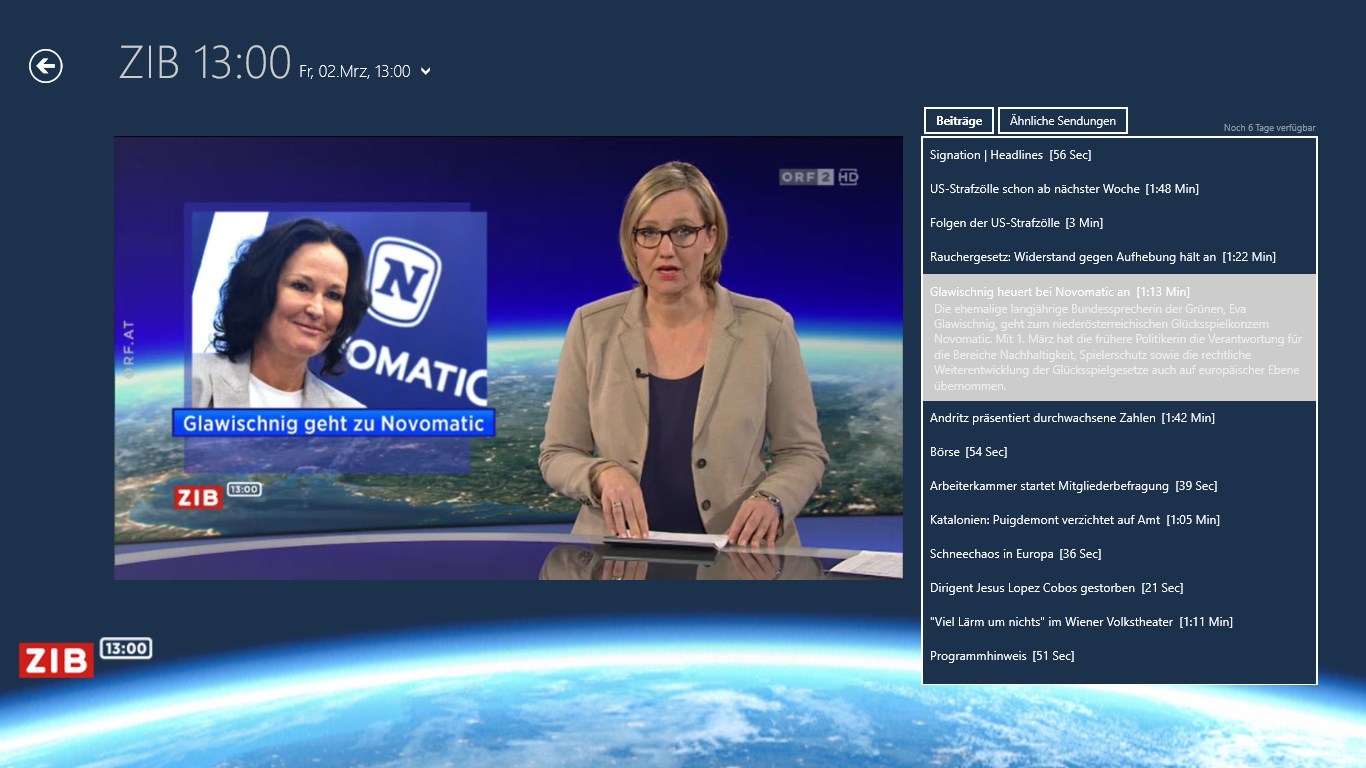Play the Programmhinweis segment
The width and height of the screenshot is (1366, 768).
pos(1119,656)
